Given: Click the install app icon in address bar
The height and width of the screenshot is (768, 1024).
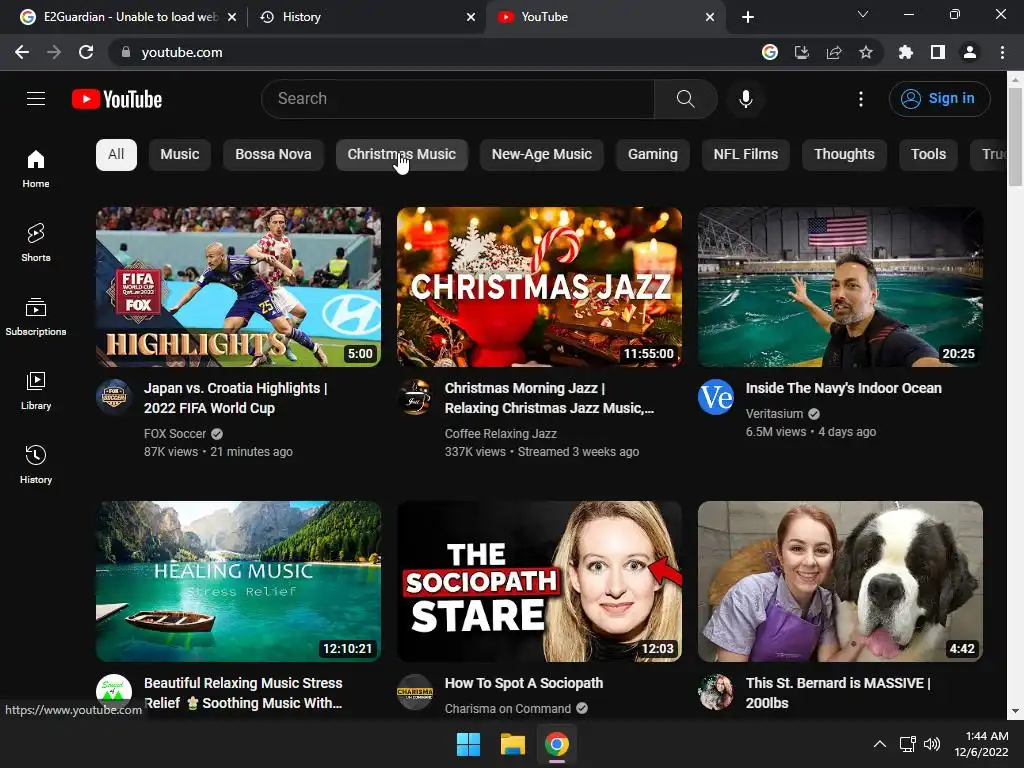Looking at the screenshot, I should tap(802, 52).
